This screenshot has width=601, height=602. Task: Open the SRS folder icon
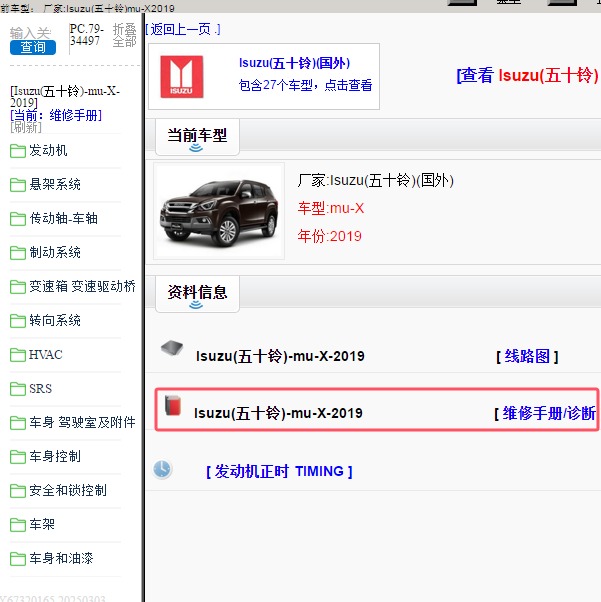pos(18,389)
